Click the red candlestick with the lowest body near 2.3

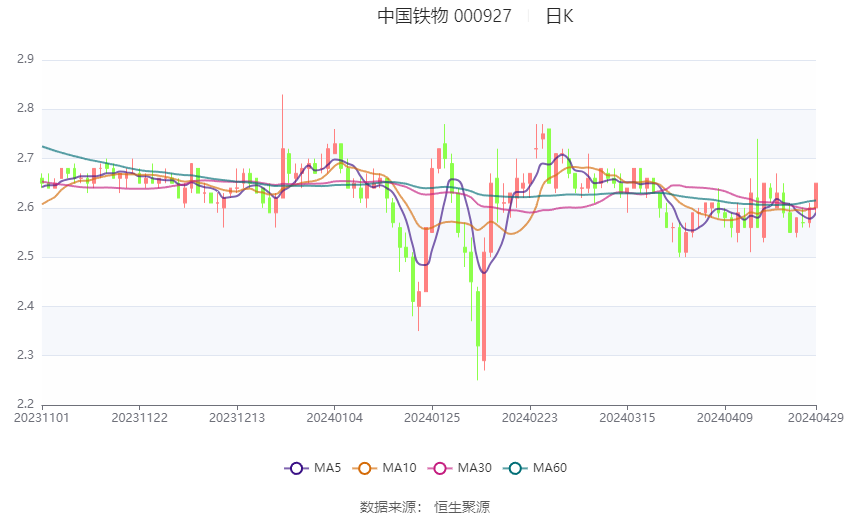click(484, 306)
